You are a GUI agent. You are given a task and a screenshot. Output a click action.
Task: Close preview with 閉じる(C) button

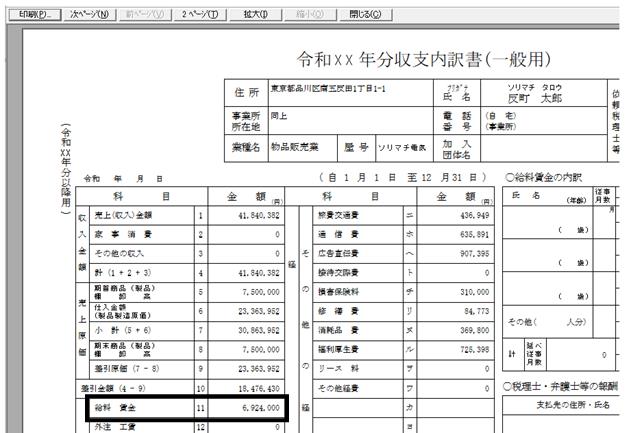365,15
